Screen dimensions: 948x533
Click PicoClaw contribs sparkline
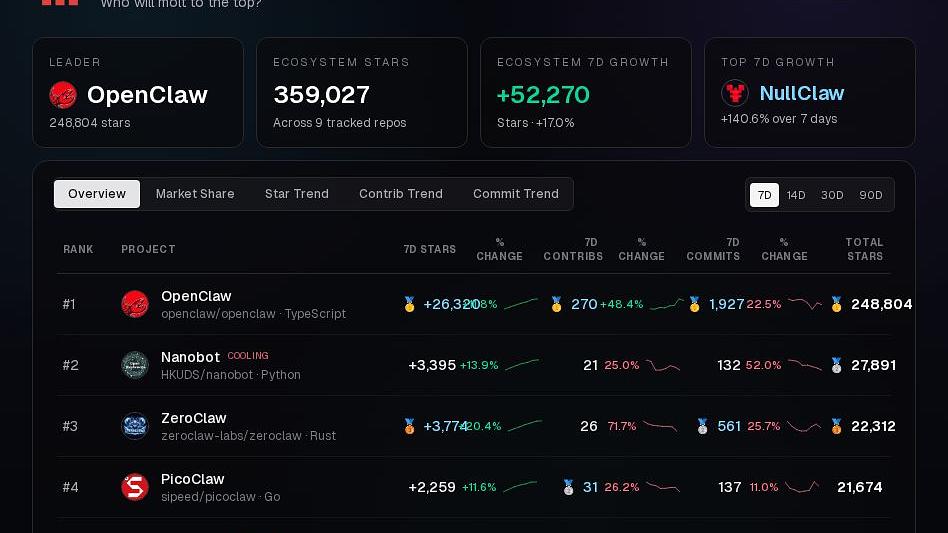[663, 486]
